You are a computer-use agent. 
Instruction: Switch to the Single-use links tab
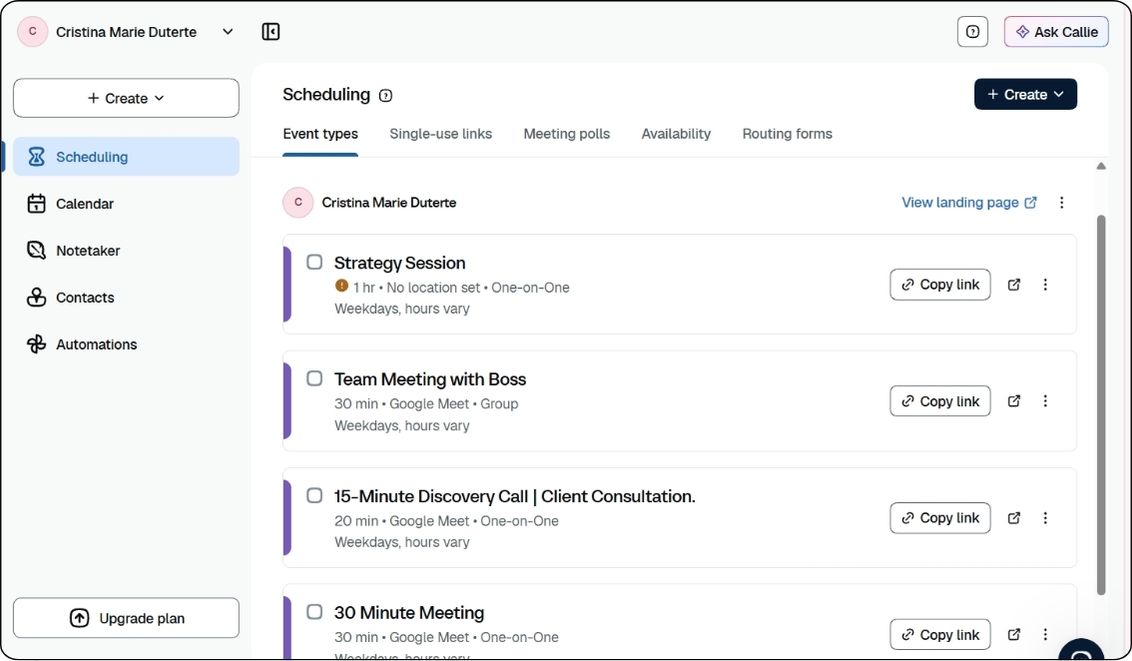click(440, 133)
